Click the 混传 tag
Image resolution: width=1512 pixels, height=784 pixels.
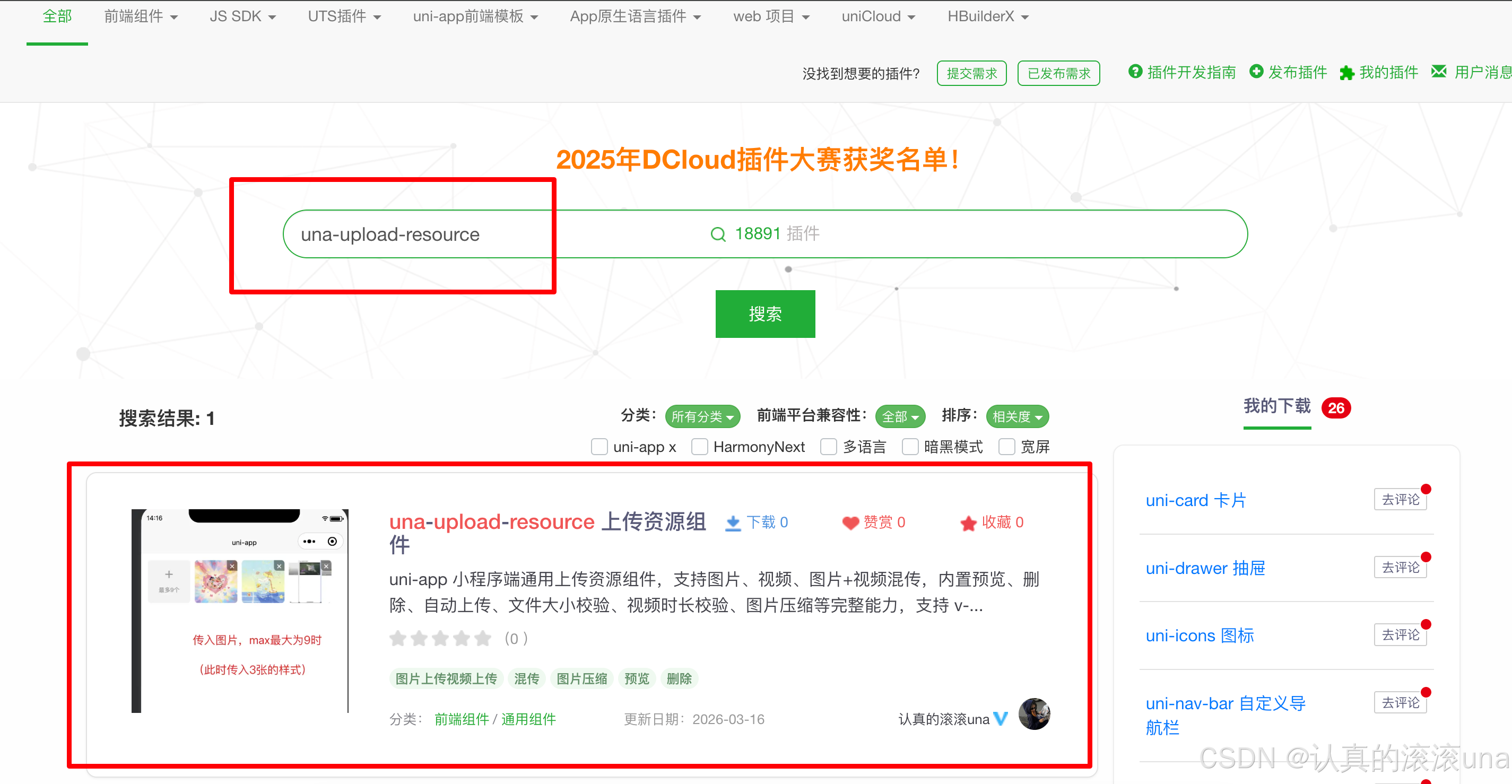click(x=526, y=679)
